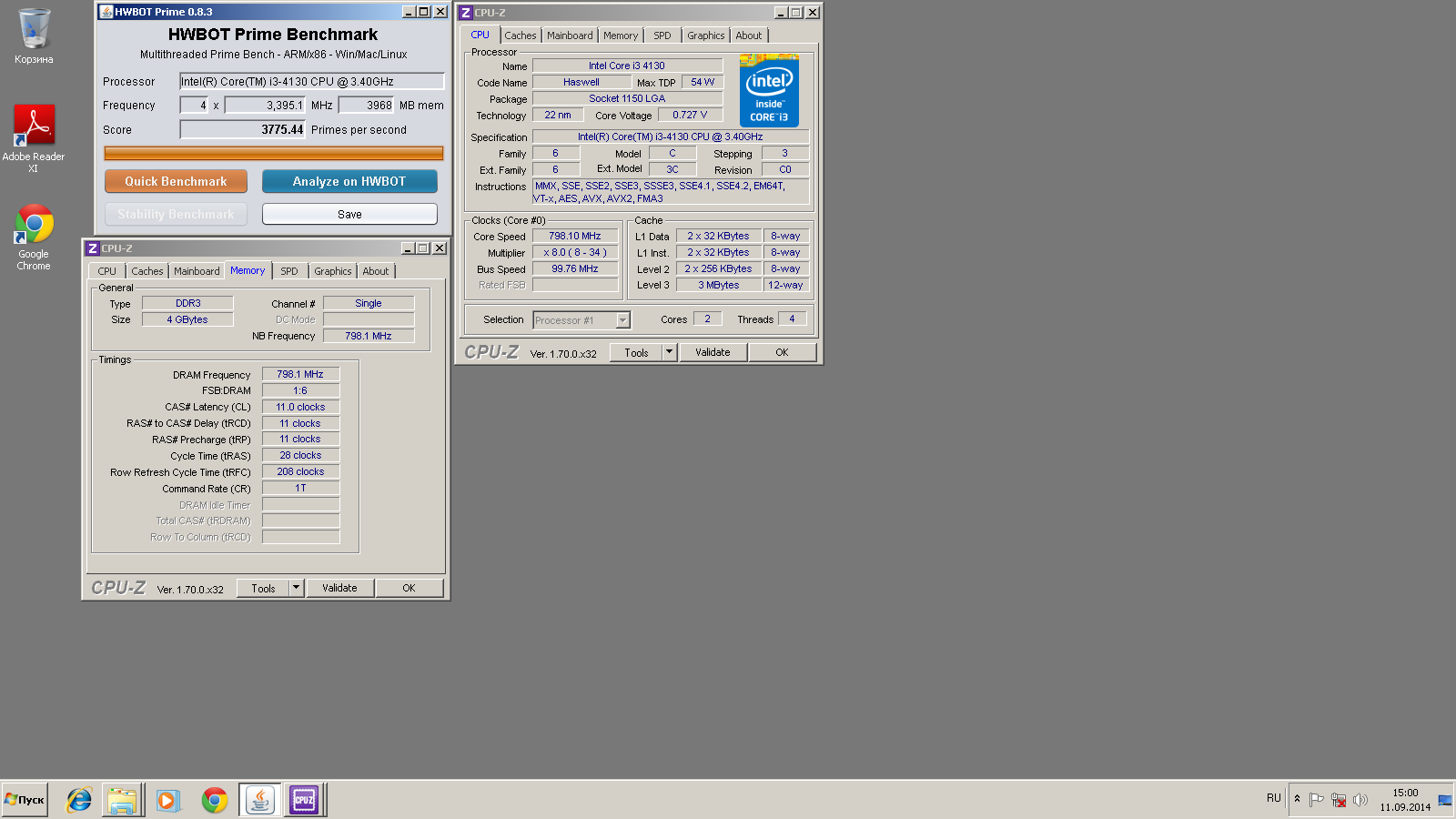The height and width of the screenshot is (819, 1456).
Task: Maximize the CPU-Z Memory window
Action: [424, 248]
